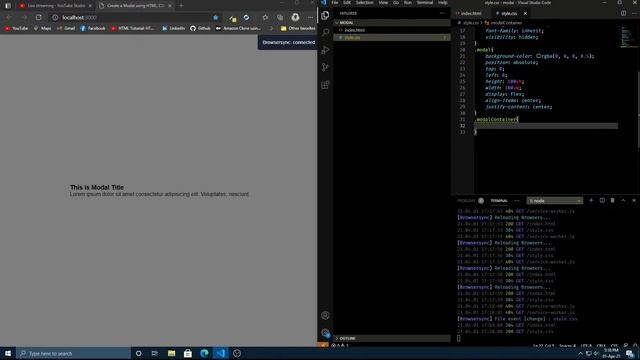
Task: Click the Windows taskbar search box
Action: 73,353
